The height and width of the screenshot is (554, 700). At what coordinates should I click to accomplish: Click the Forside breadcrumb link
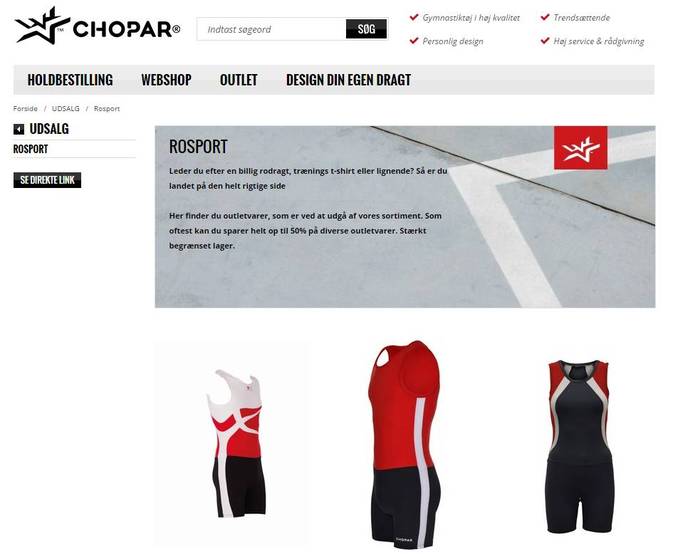pyautogui.click(x=25, y=108)
